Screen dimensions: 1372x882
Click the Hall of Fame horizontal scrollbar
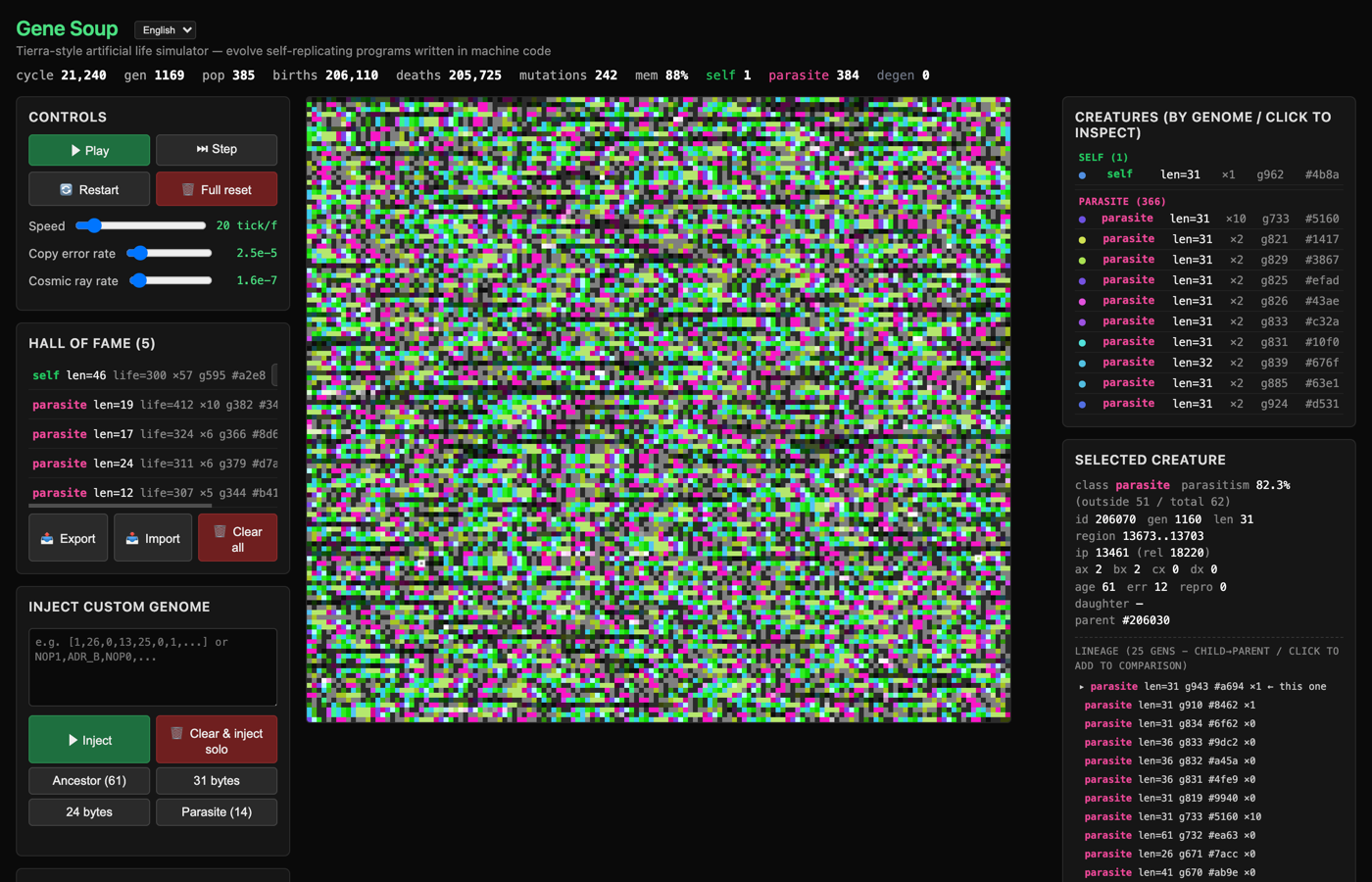(x=120, y=506)
